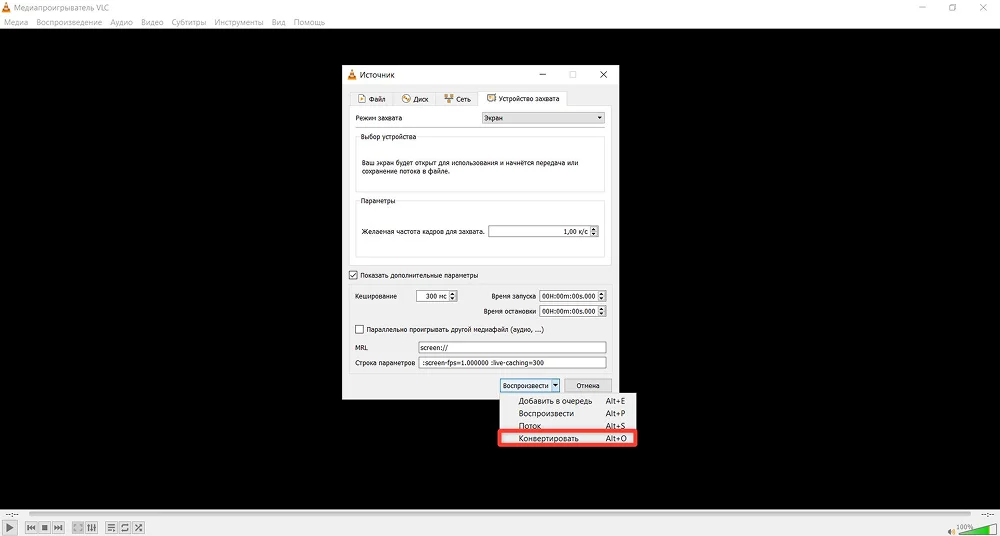This screenshot has width=1000, height=536.
Task: Select 'Конвертировать' from the dropdown menu
Action: (548, 438)
